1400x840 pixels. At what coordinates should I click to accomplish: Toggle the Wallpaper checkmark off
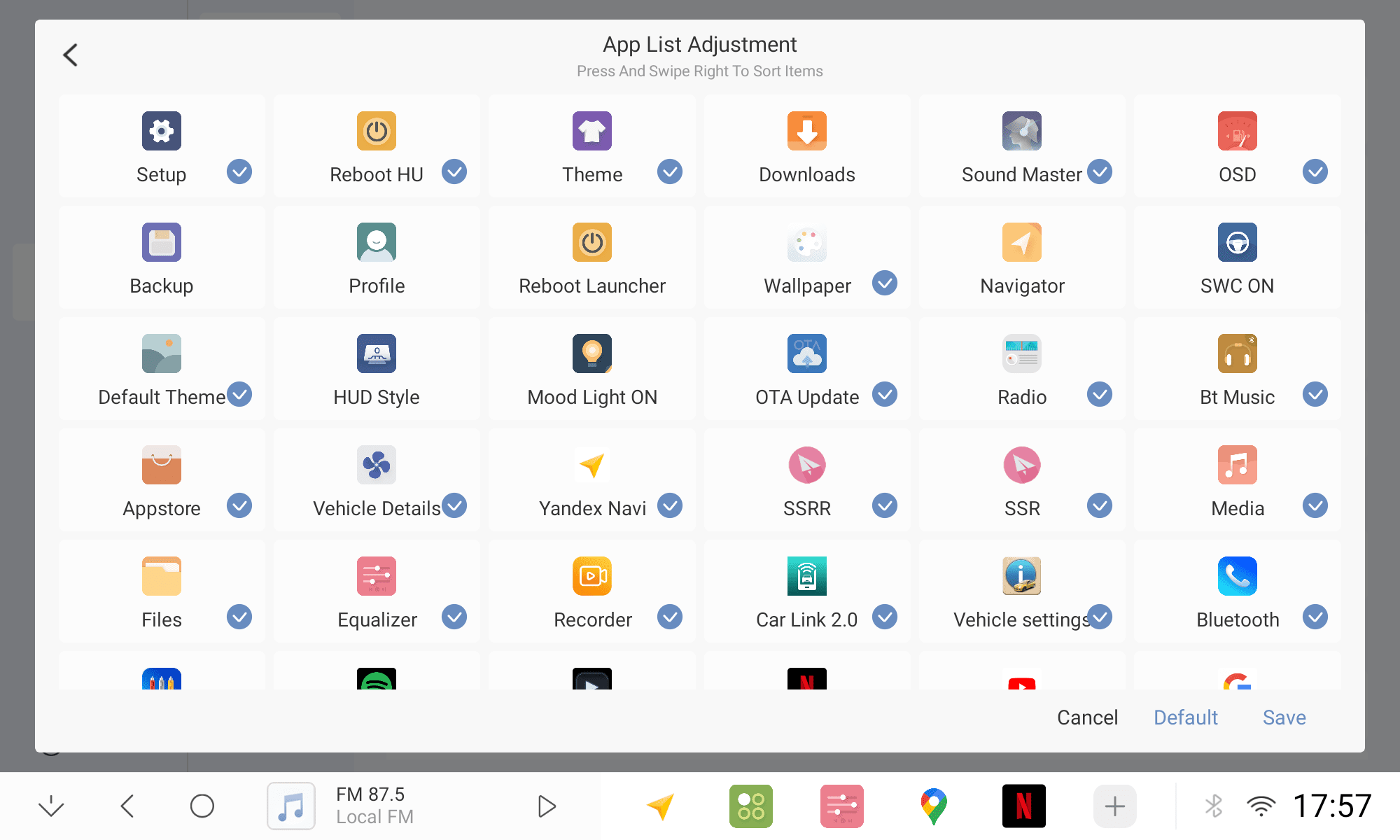(x=885, y=283)
